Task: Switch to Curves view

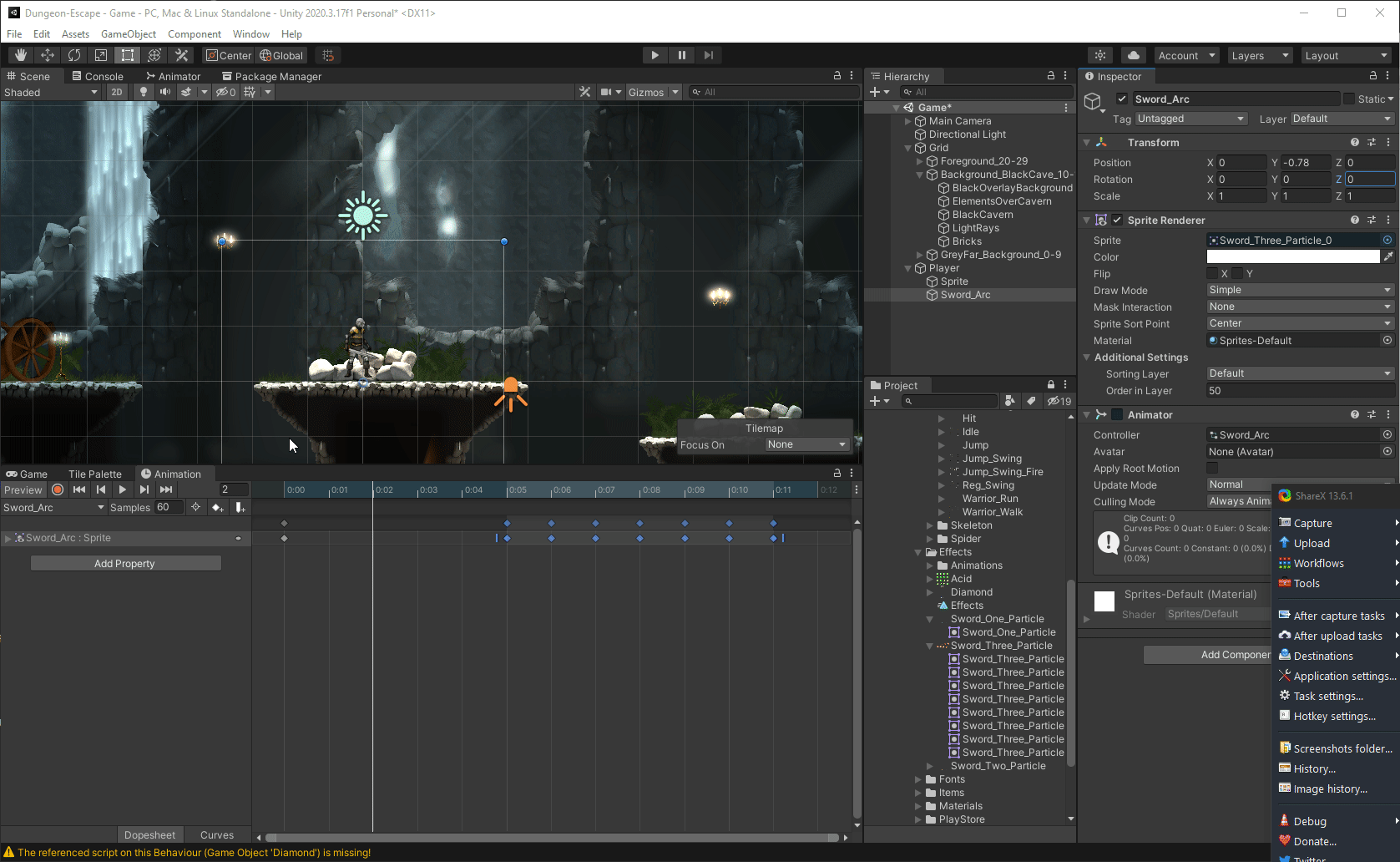Action: (217, 834)
